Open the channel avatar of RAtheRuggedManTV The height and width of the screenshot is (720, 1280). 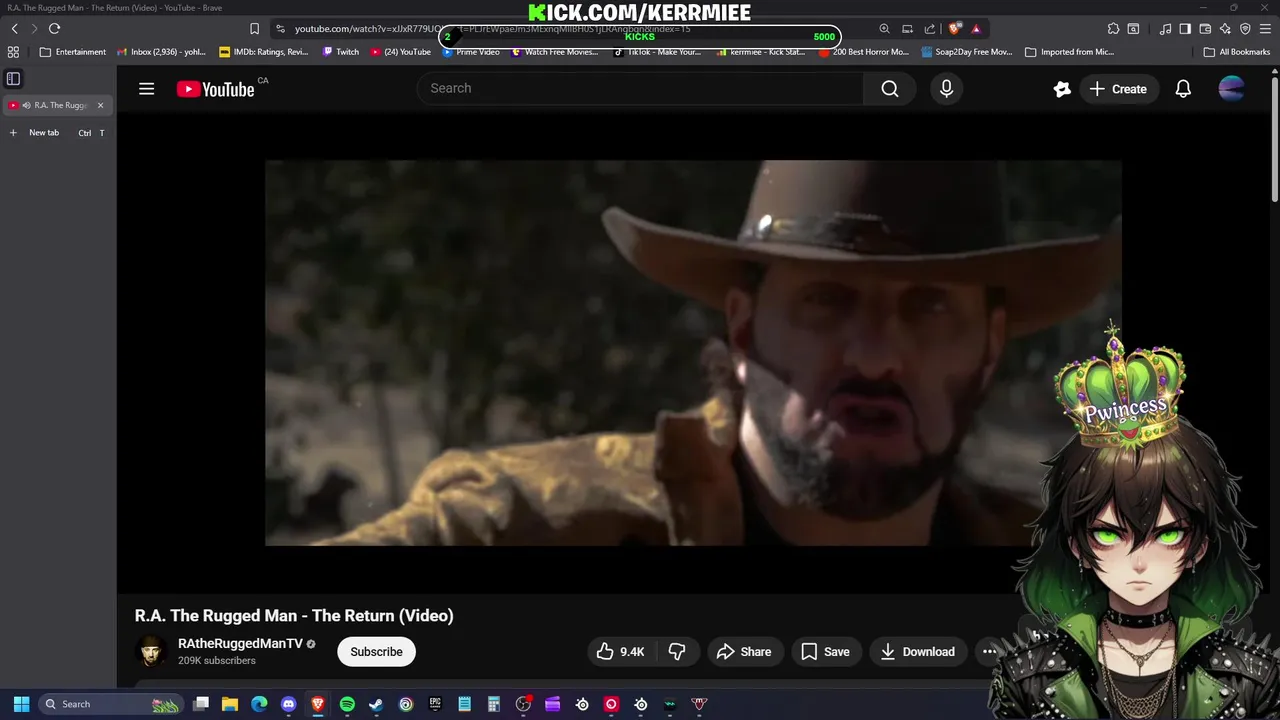(x=151, y=652)
